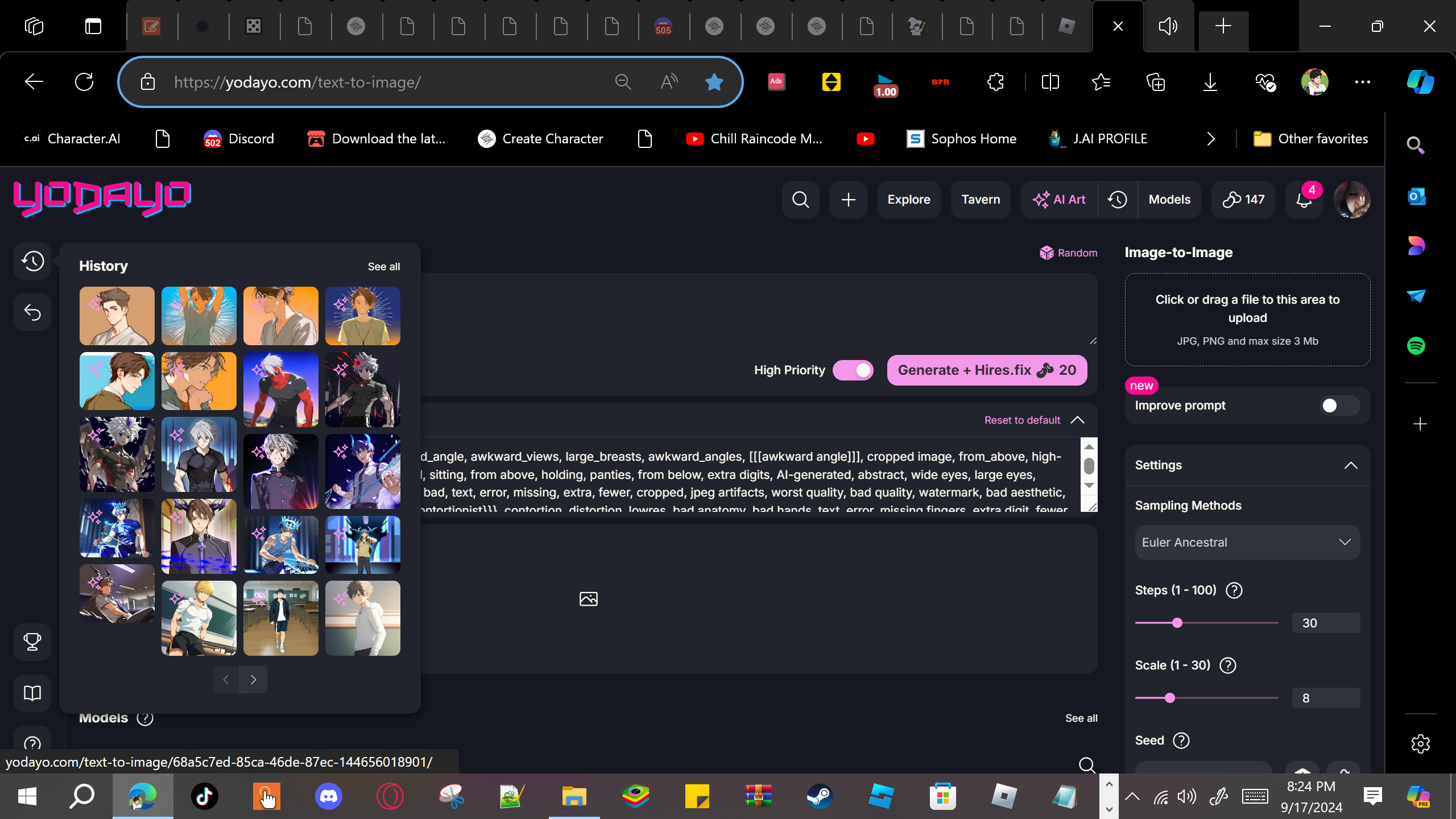Click Generate + Hires.fix button
The width and height of the screenshot is (1456, 819).
[986, 370]
